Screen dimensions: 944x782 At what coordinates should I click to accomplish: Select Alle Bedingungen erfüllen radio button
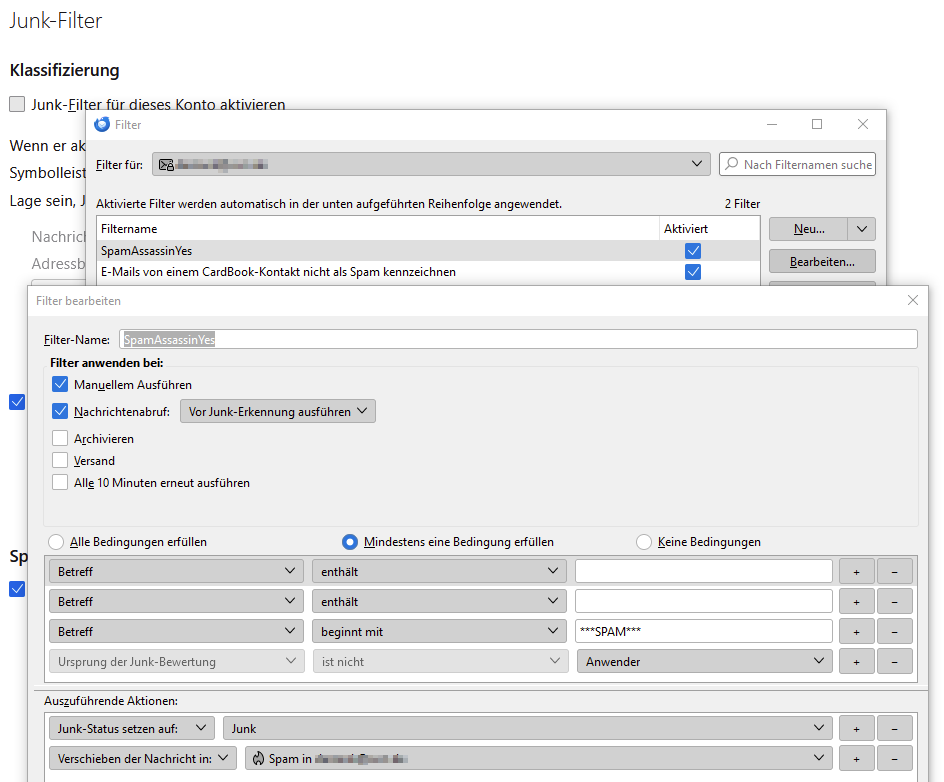[57, 542]
